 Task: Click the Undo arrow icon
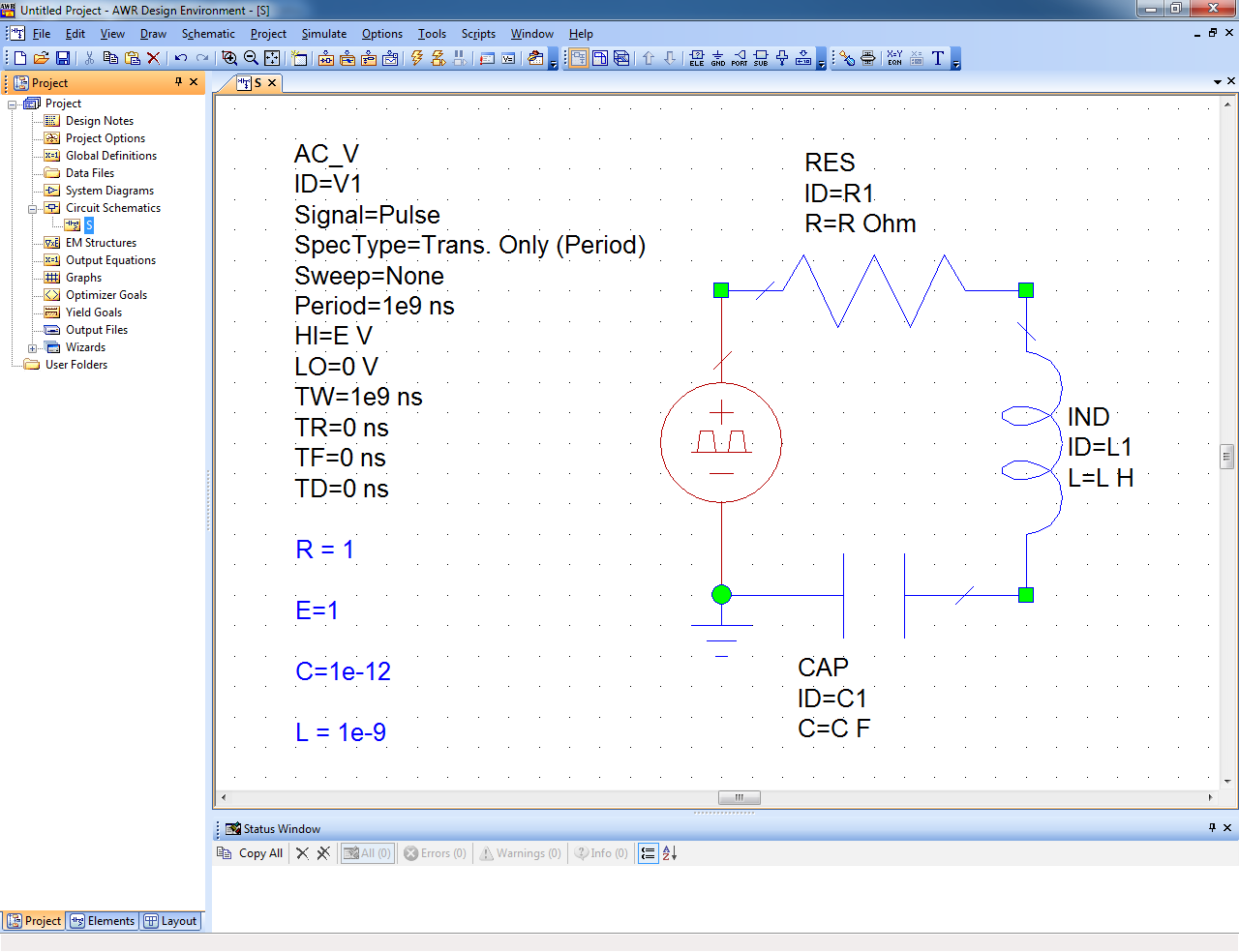tap(181, 58)
